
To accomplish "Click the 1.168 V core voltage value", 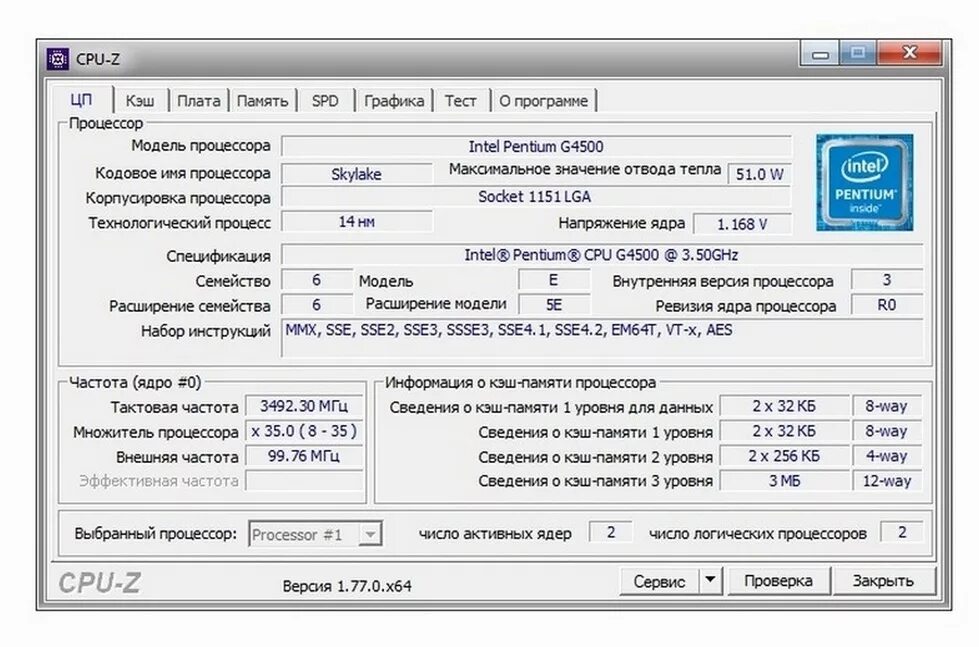I will point(742,224).
